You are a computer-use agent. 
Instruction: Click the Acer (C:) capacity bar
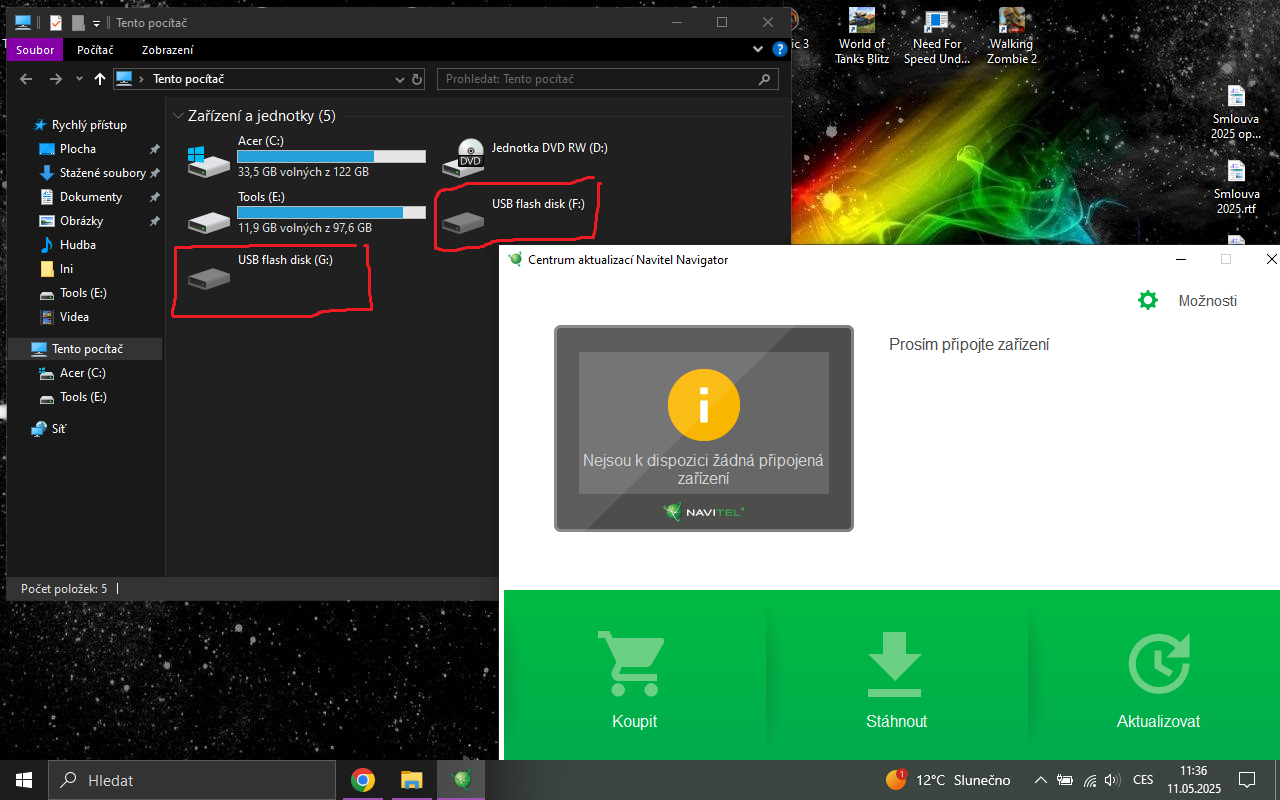point(331,156)
